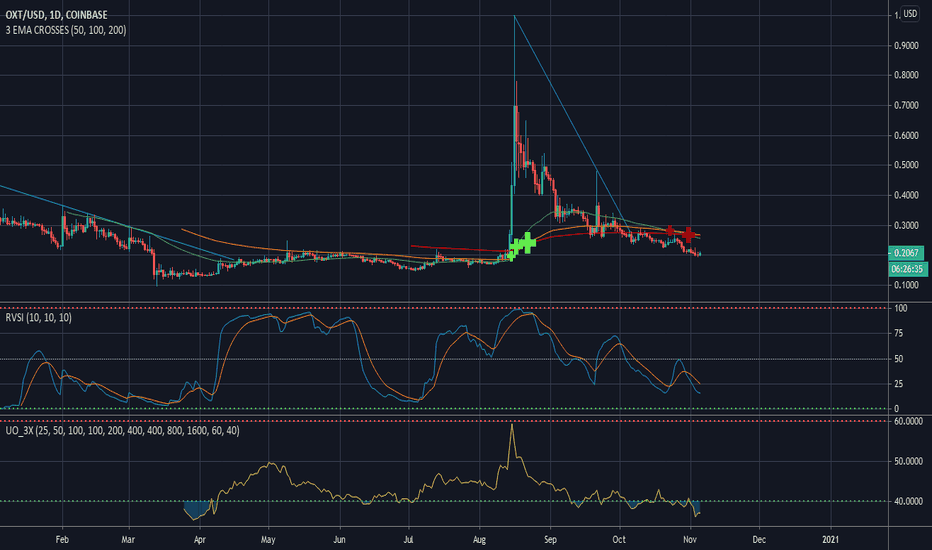Click the current price label 0.2067
Viewport: 932px width, 550px height.
[906, 253]
